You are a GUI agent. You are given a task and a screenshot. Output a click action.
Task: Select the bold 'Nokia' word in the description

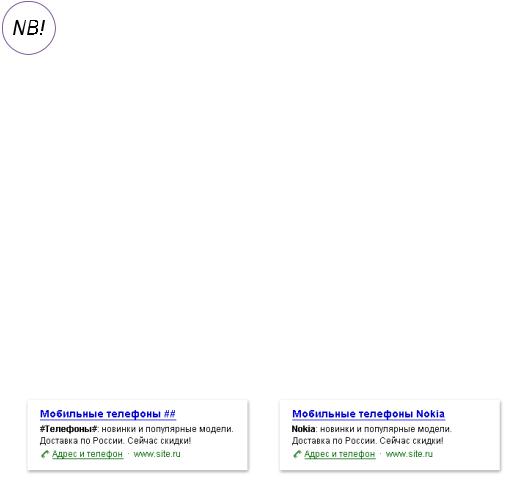tap(303, 429)
